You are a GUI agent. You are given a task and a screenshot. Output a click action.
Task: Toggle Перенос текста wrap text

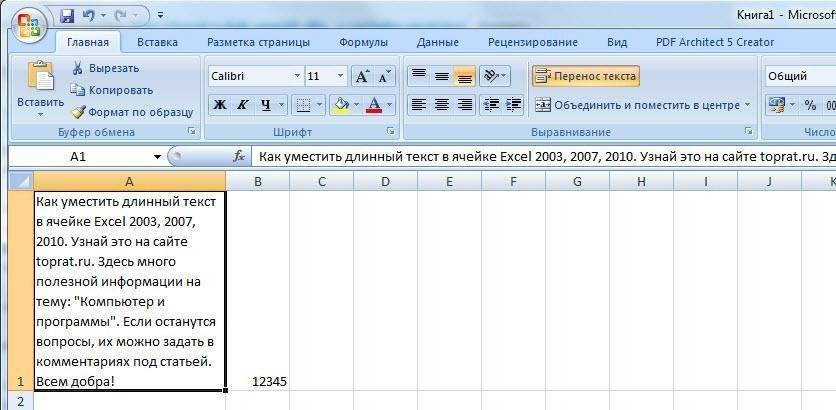click(x=585, y=76)
